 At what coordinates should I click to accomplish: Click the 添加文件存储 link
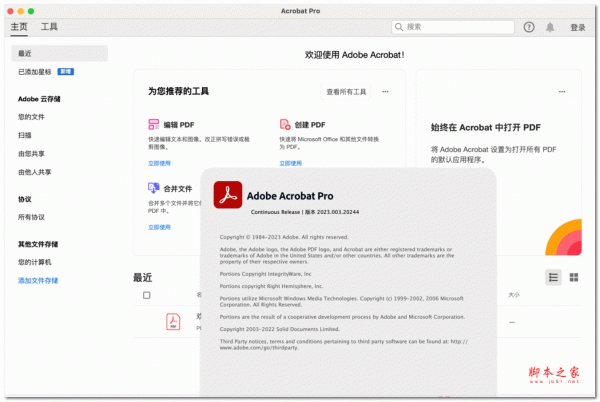pyautogui.click(x=38, y=281)
